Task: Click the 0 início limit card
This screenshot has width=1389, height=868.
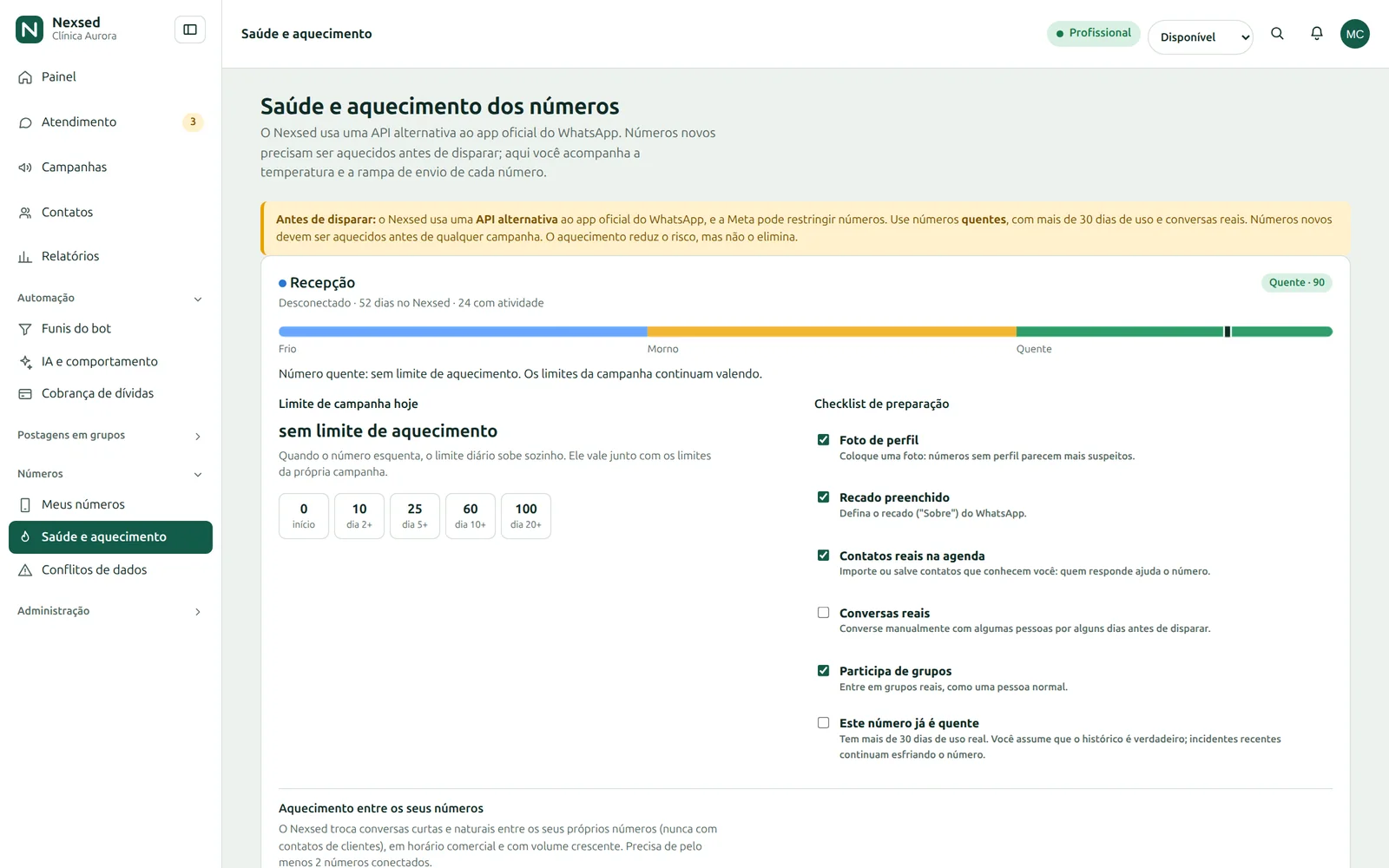Action: pyautogui.click(x=304, y=516)
